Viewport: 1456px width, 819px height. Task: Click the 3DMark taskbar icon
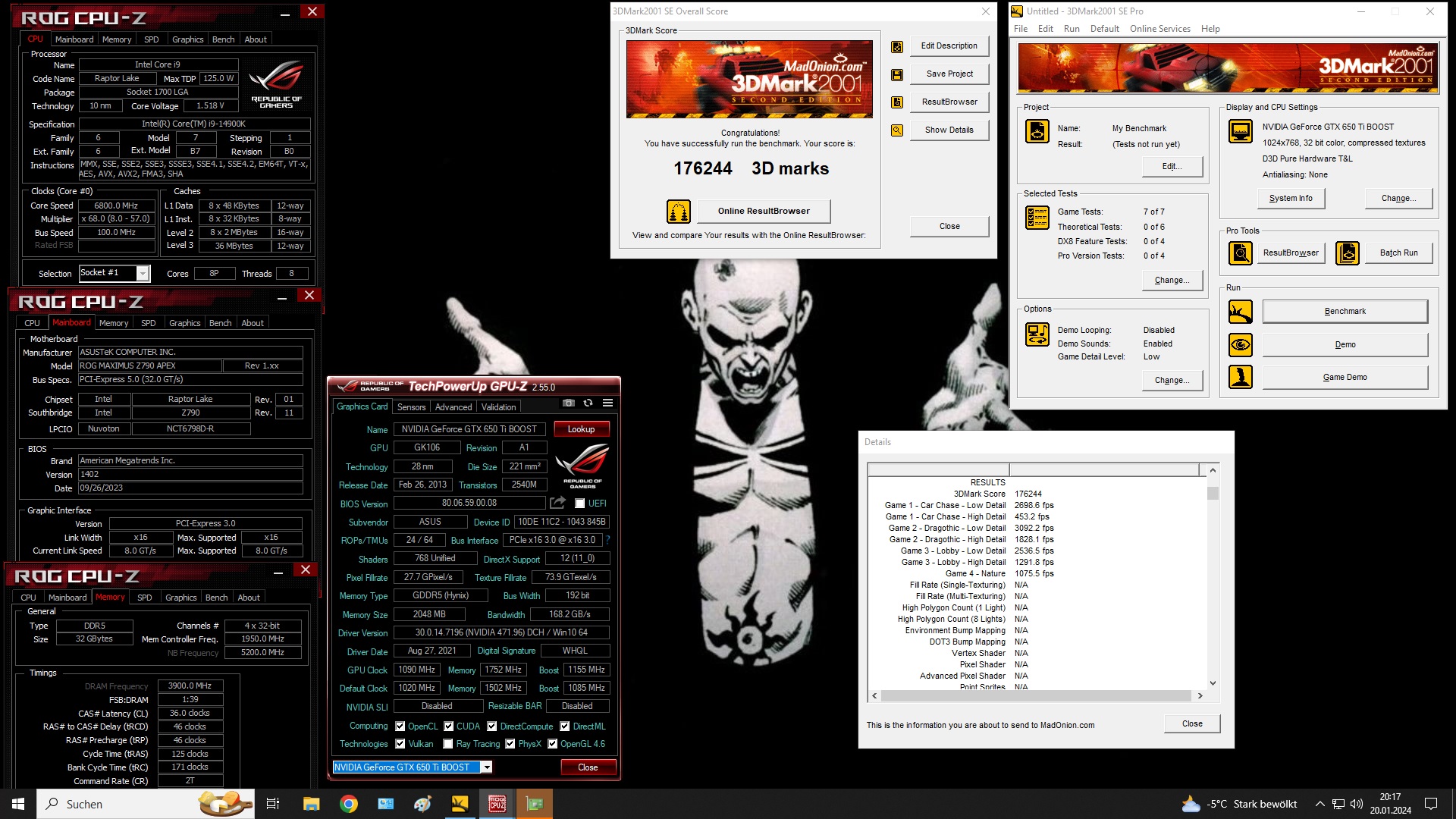(460, 804)
